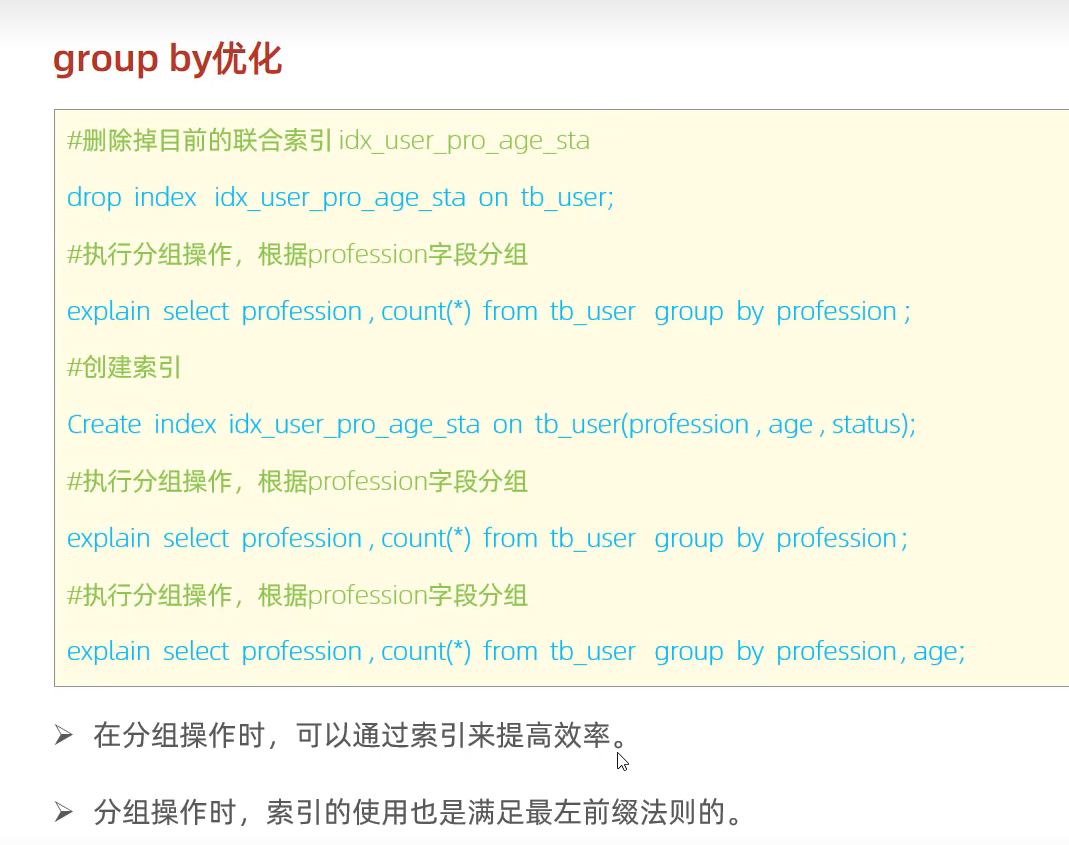The image size is (1069, 845).
Task: Click "idx_user_pro_age_sta" in the green comment line
Action: click(x=464, y=140)
